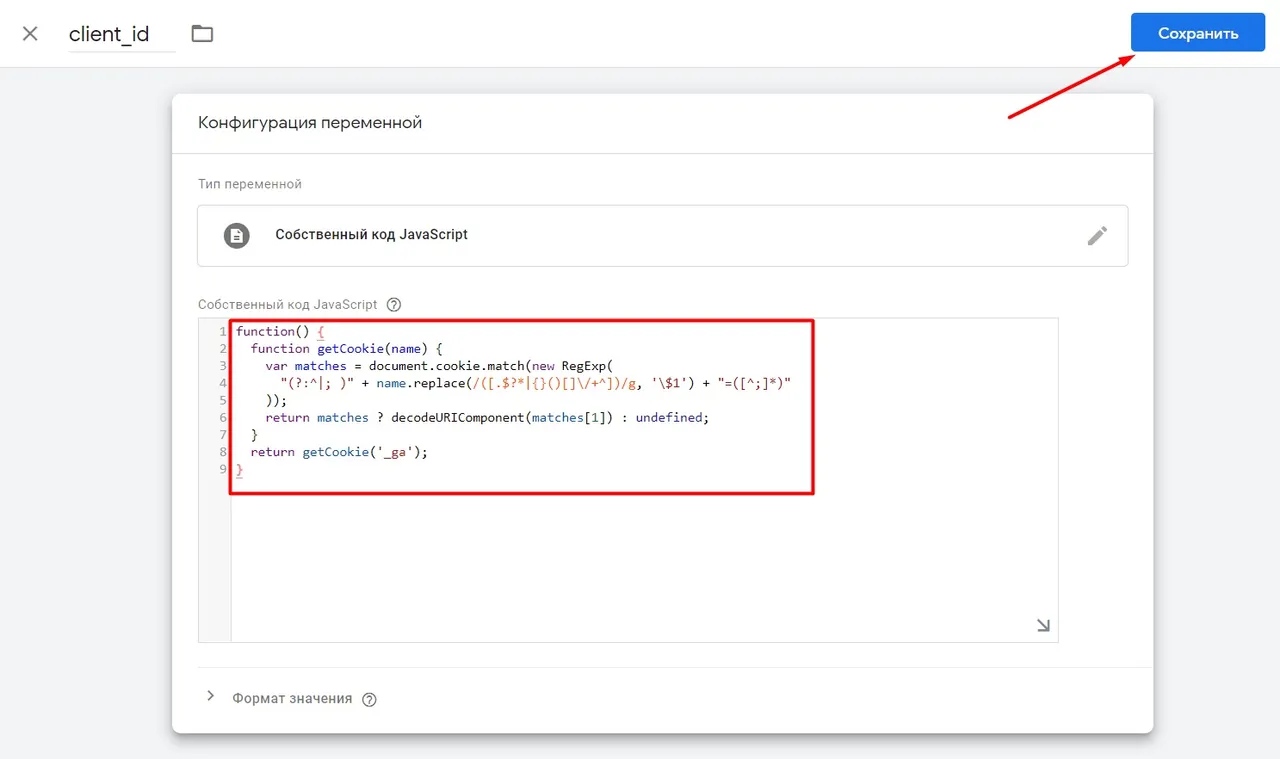Click the document icon of variable type
The image size is (1280, 759).
[x=236, y=236]
